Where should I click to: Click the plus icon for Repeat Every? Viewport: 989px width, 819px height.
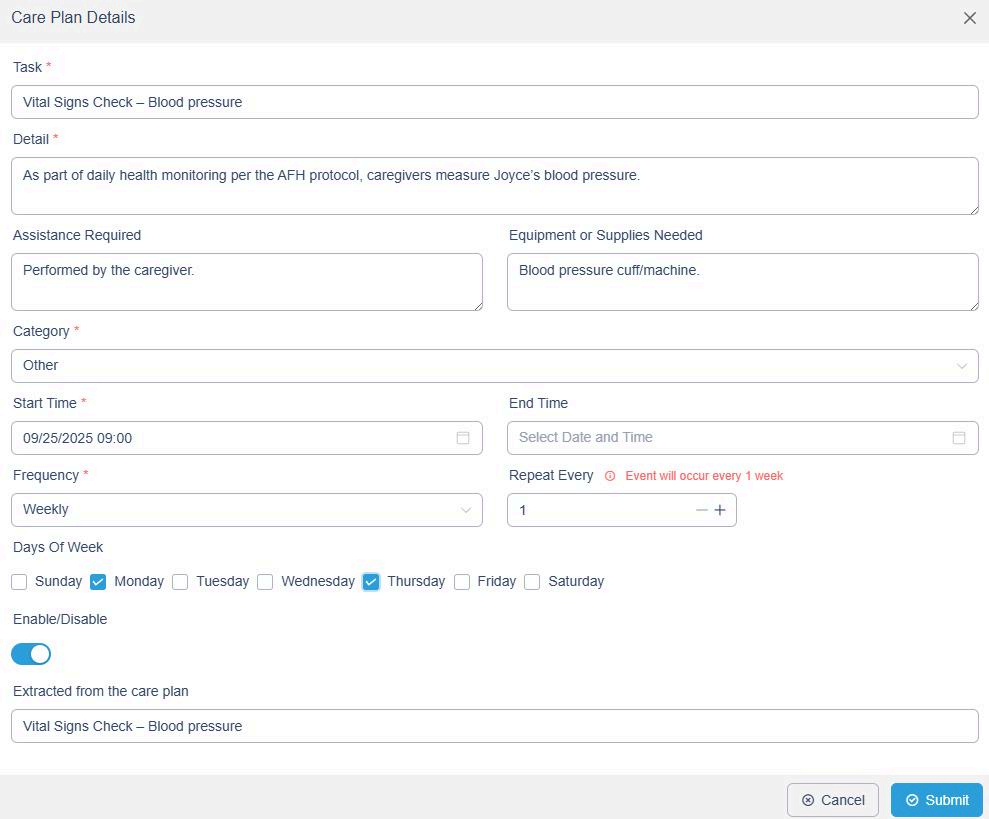[720, 510]
